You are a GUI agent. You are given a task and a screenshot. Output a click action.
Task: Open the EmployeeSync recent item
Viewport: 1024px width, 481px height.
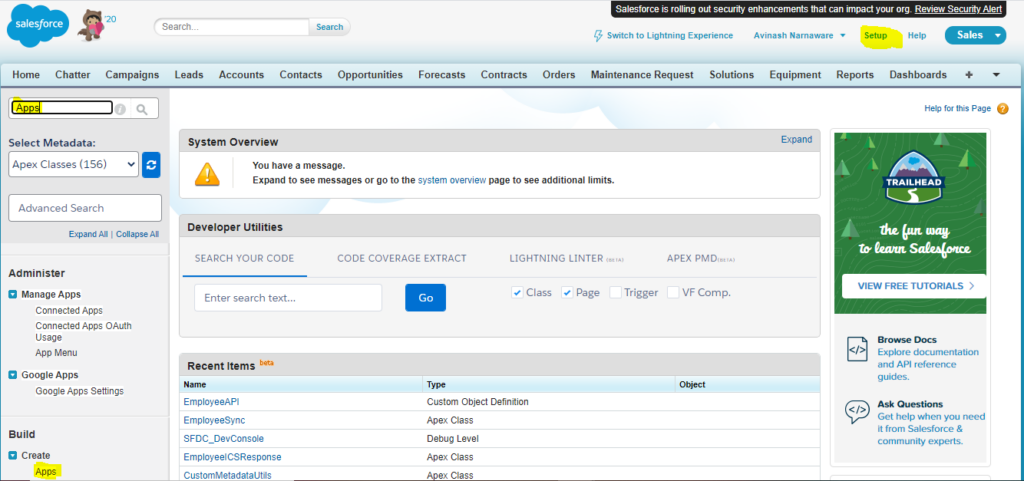[x=214, y=420]
